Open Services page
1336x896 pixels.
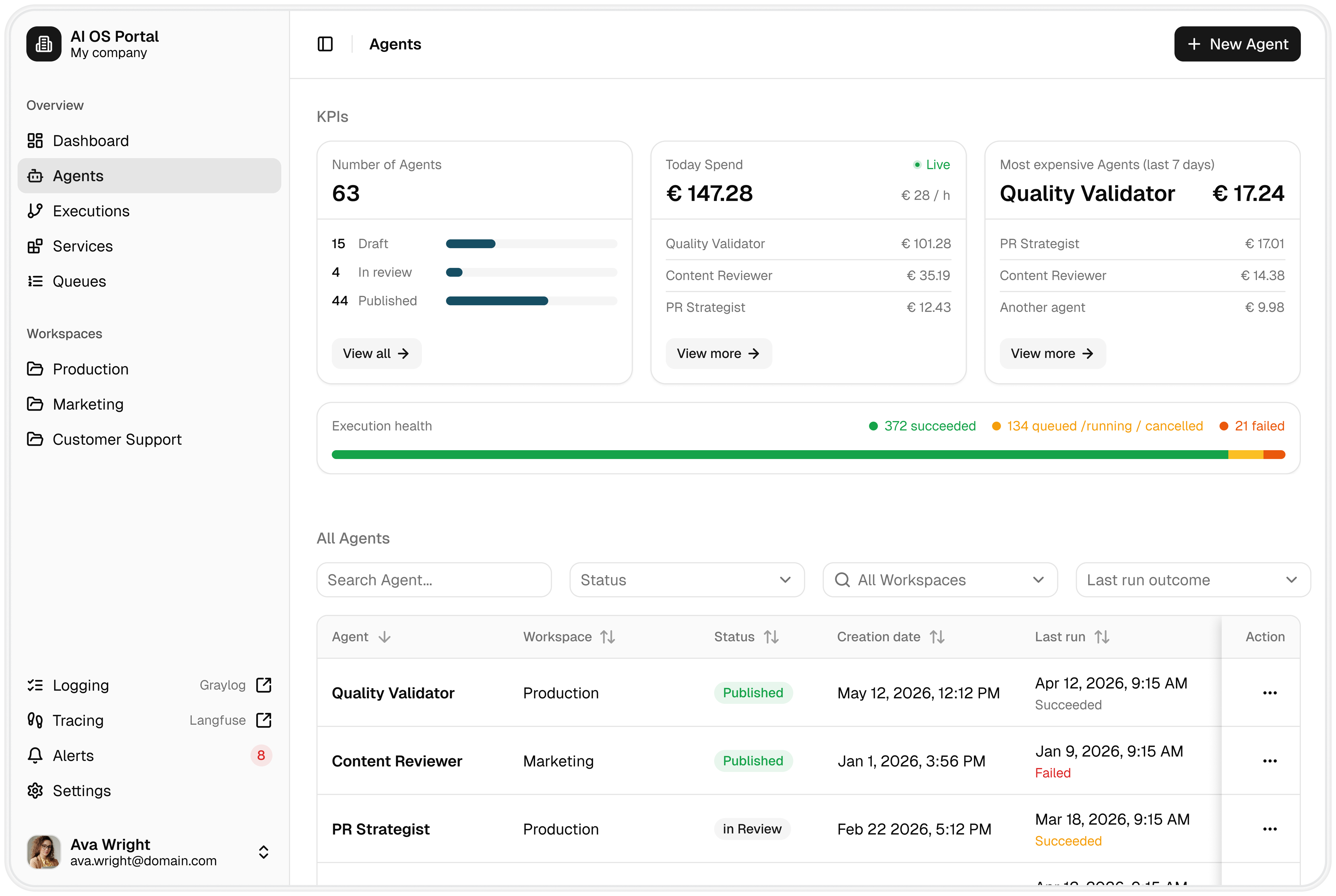(x=149, y=246)
